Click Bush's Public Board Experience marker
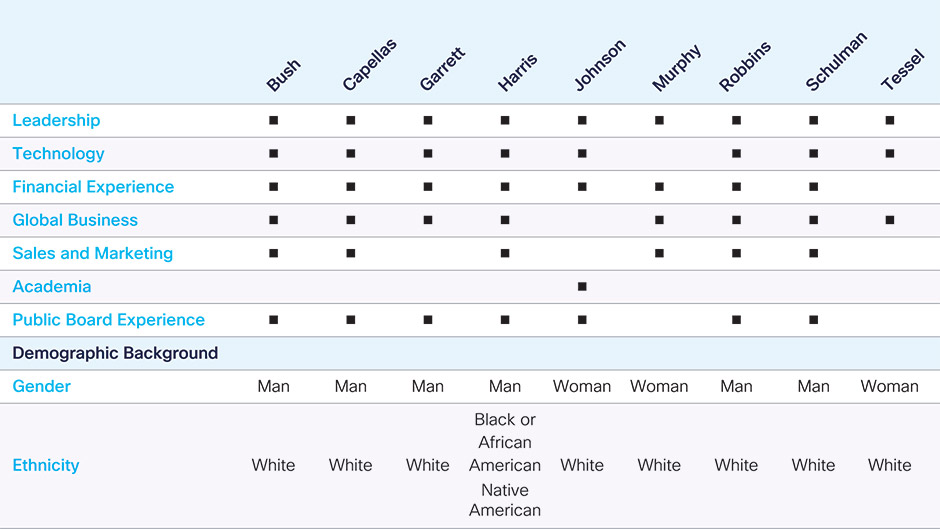 tap(273, 320)
